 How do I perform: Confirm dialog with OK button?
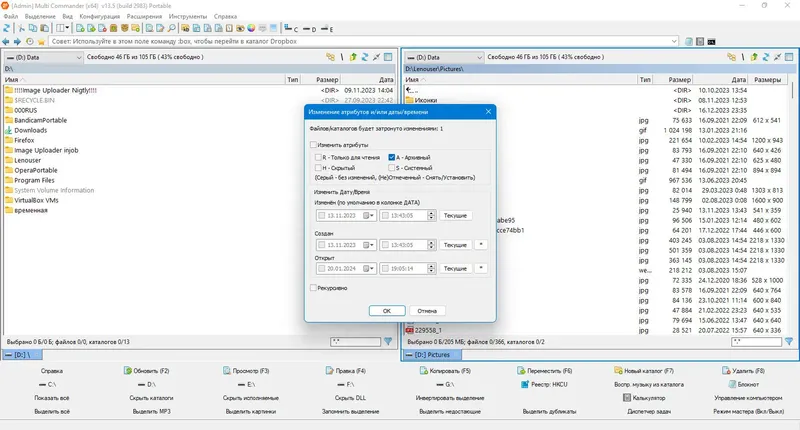[387, 311]
